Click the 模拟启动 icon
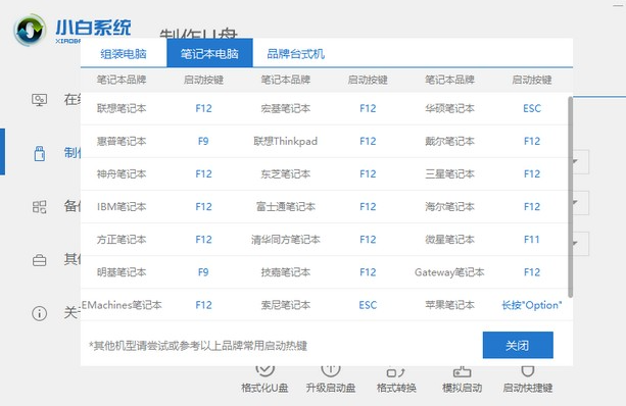626x406 pixels. pos(462,372)
